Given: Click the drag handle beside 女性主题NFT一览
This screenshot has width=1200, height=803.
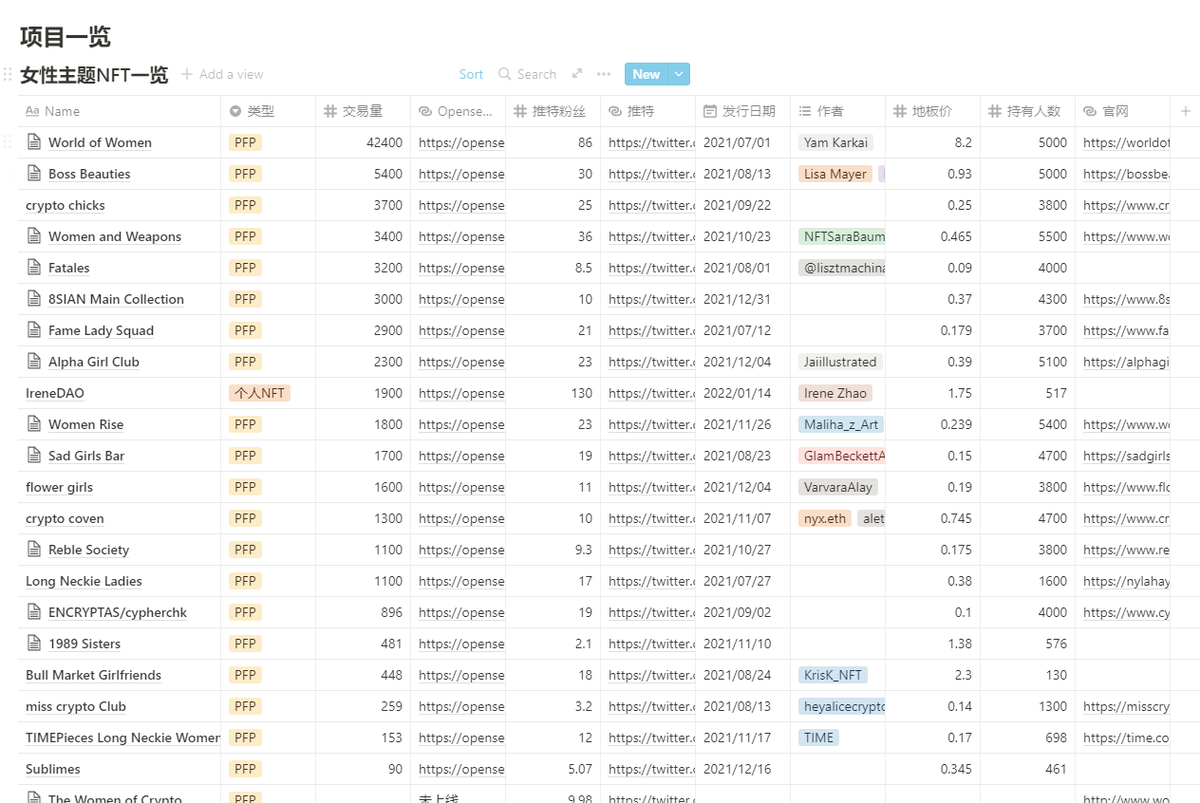Looking at the screenshot, I should (8, 74).
